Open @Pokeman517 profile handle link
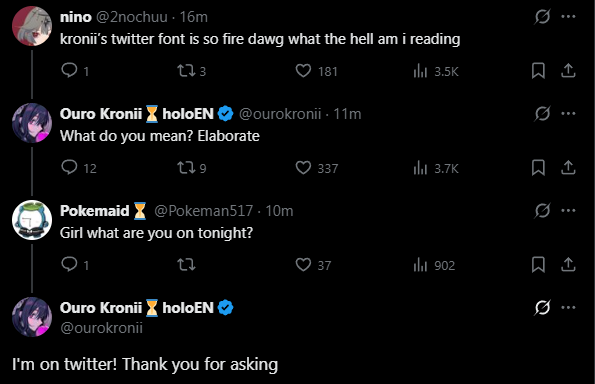 (203, 211)
